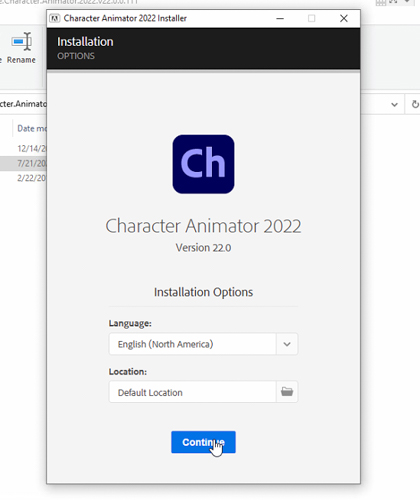Minimize the Character Animator installer window

280,18
